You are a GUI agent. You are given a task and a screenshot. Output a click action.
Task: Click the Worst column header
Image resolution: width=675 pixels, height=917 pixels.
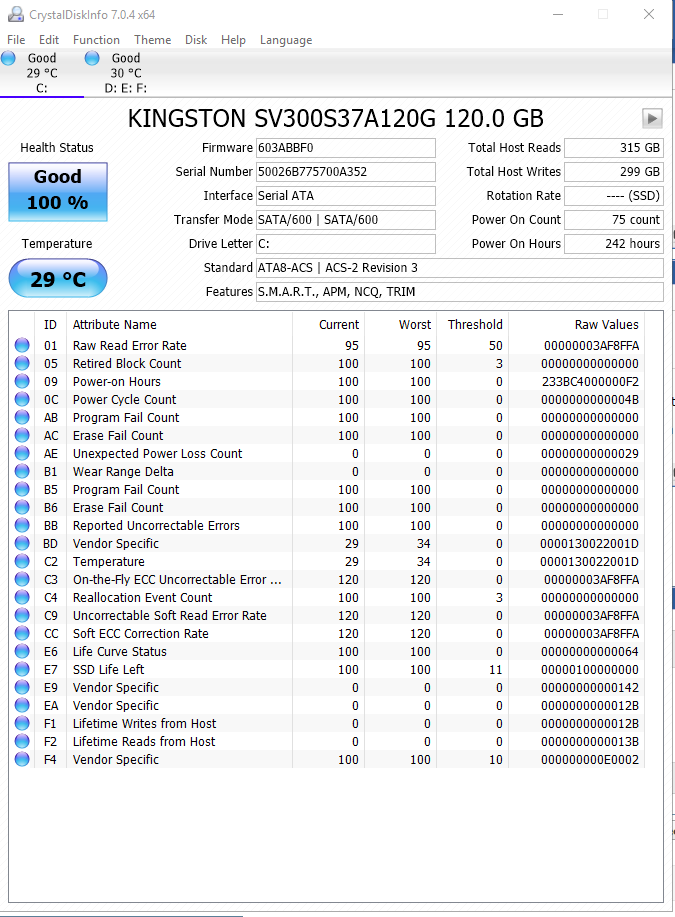click(x=400, y=325)
